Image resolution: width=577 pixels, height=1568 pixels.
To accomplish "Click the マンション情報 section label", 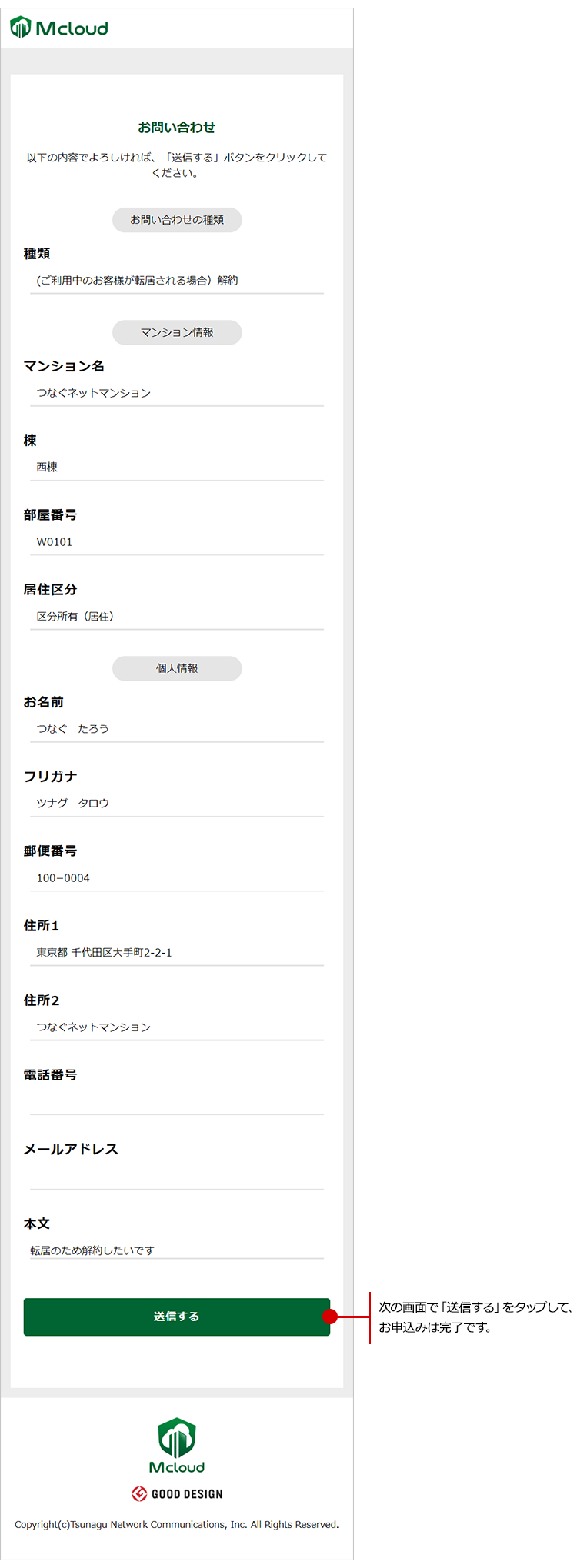I will tap(177, 332).
